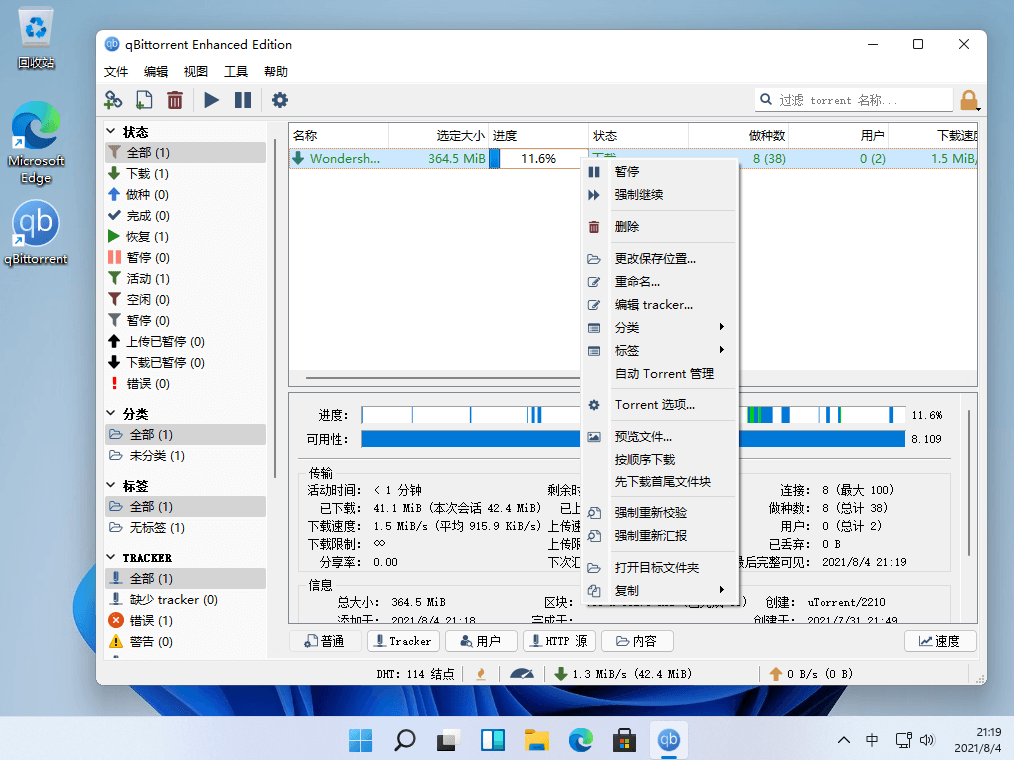Select the 错误 (1) tracker filter
Screen dimensions: 1014x760
click(x=186, y=621)
